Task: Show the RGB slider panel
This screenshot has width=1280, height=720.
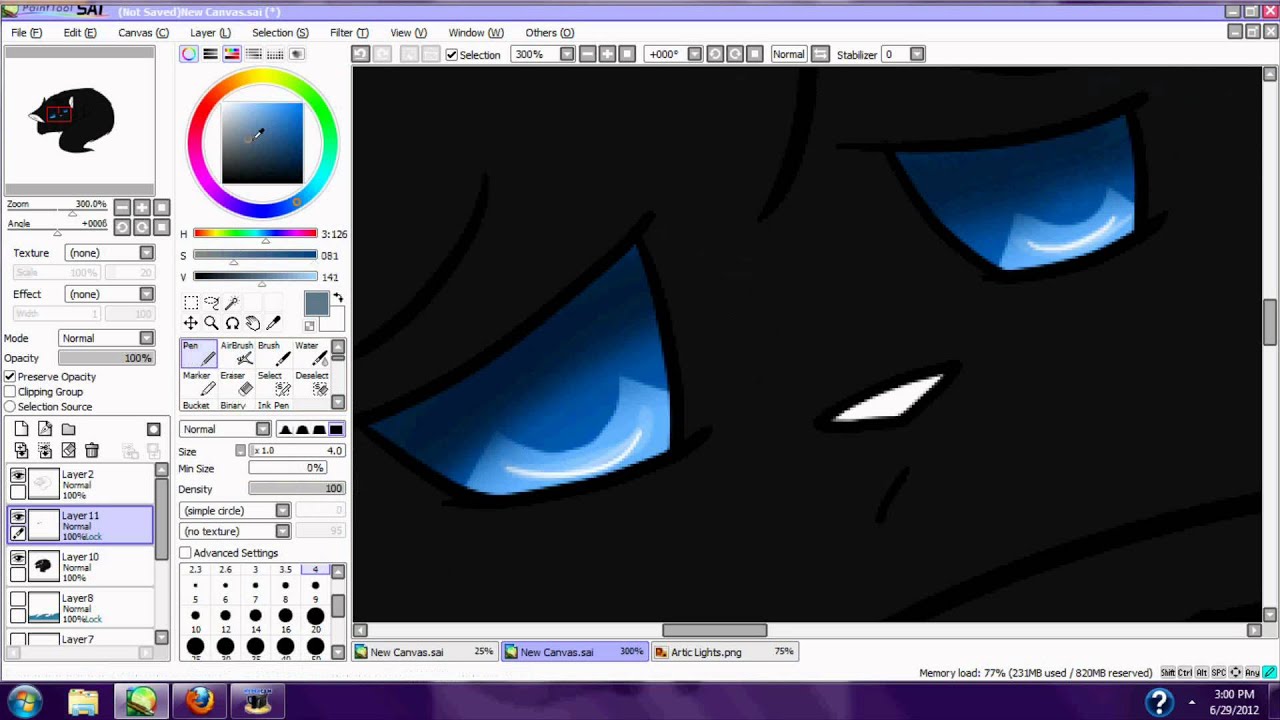Action: coord(210,54)
